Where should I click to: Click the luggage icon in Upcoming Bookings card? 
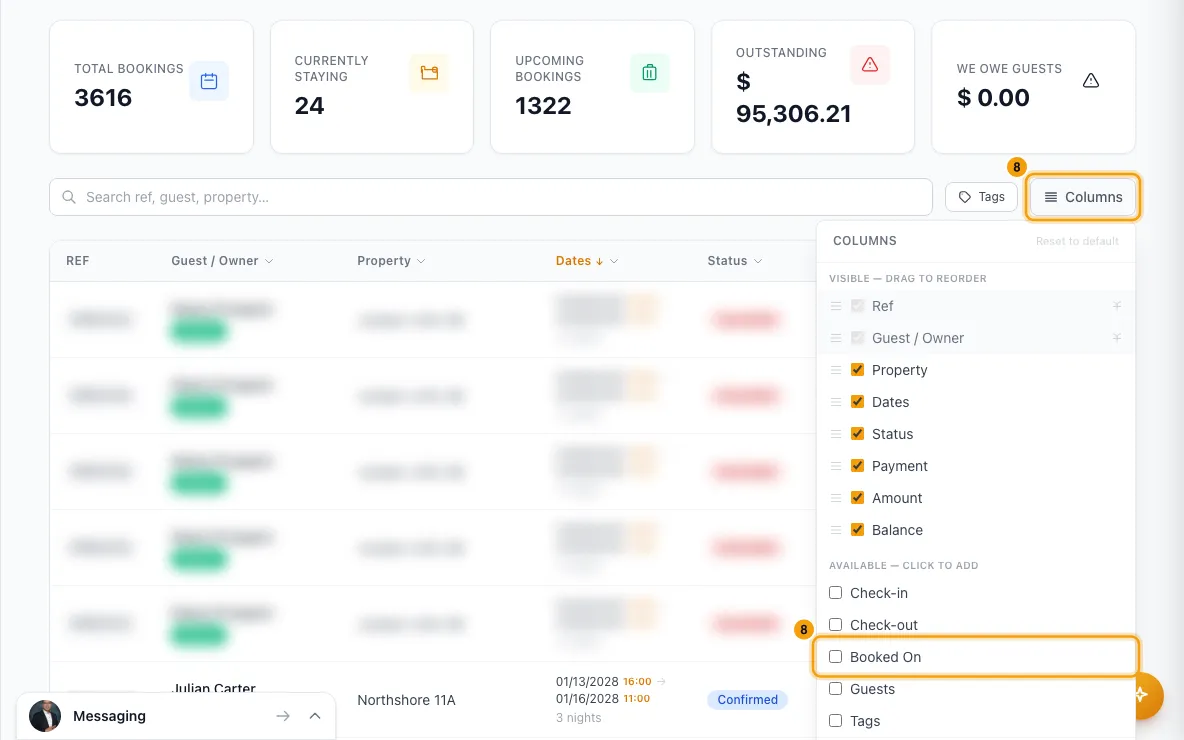(649, 73)
